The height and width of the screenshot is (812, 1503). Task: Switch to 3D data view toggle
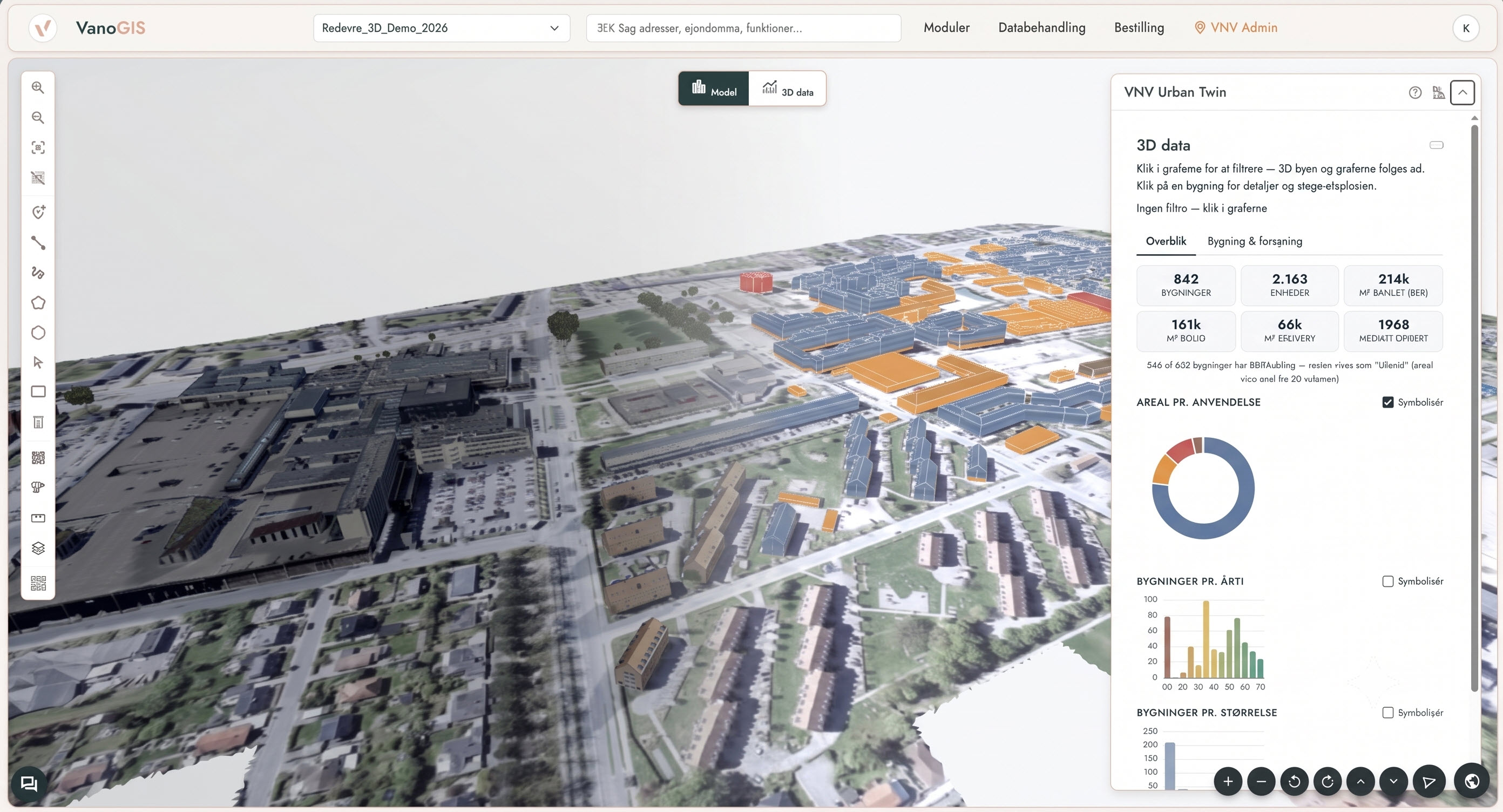point(787,89)
